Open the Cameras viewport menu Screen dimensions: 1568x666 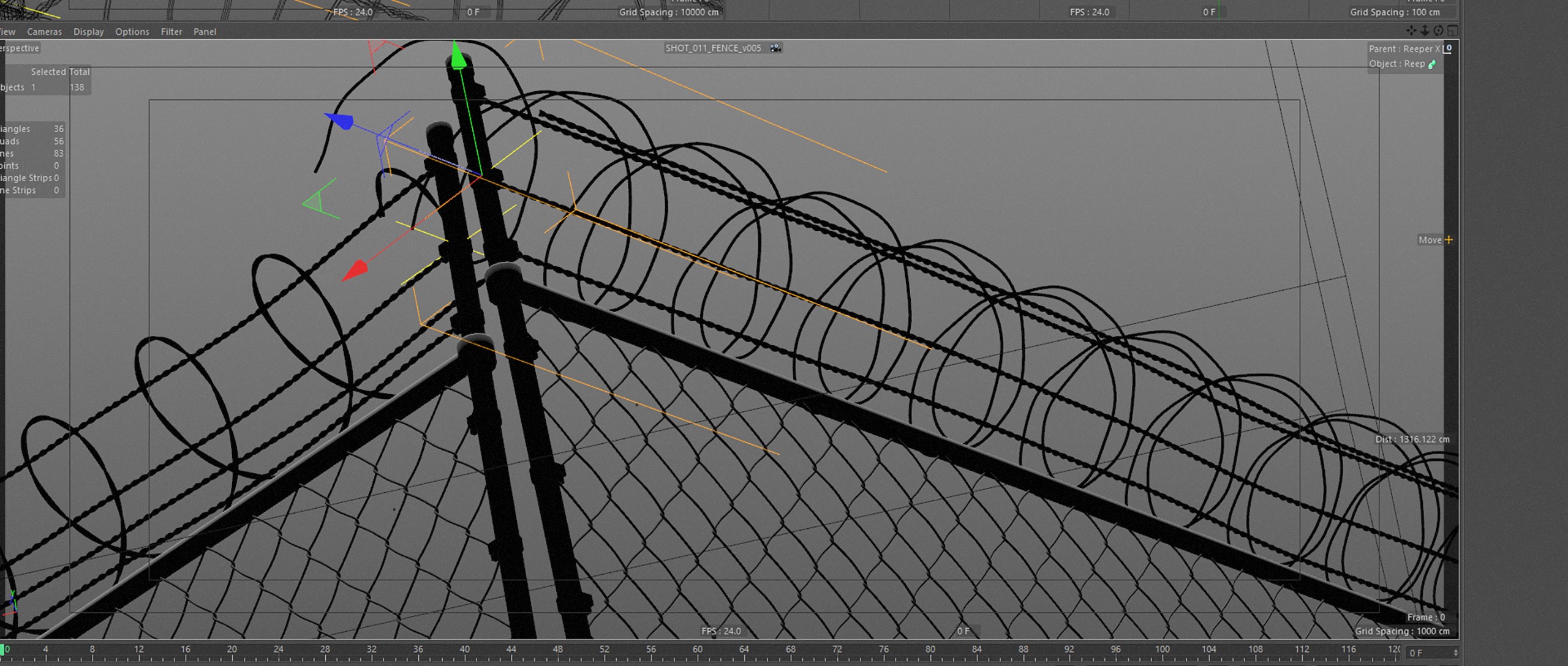(x=44, y=32)
